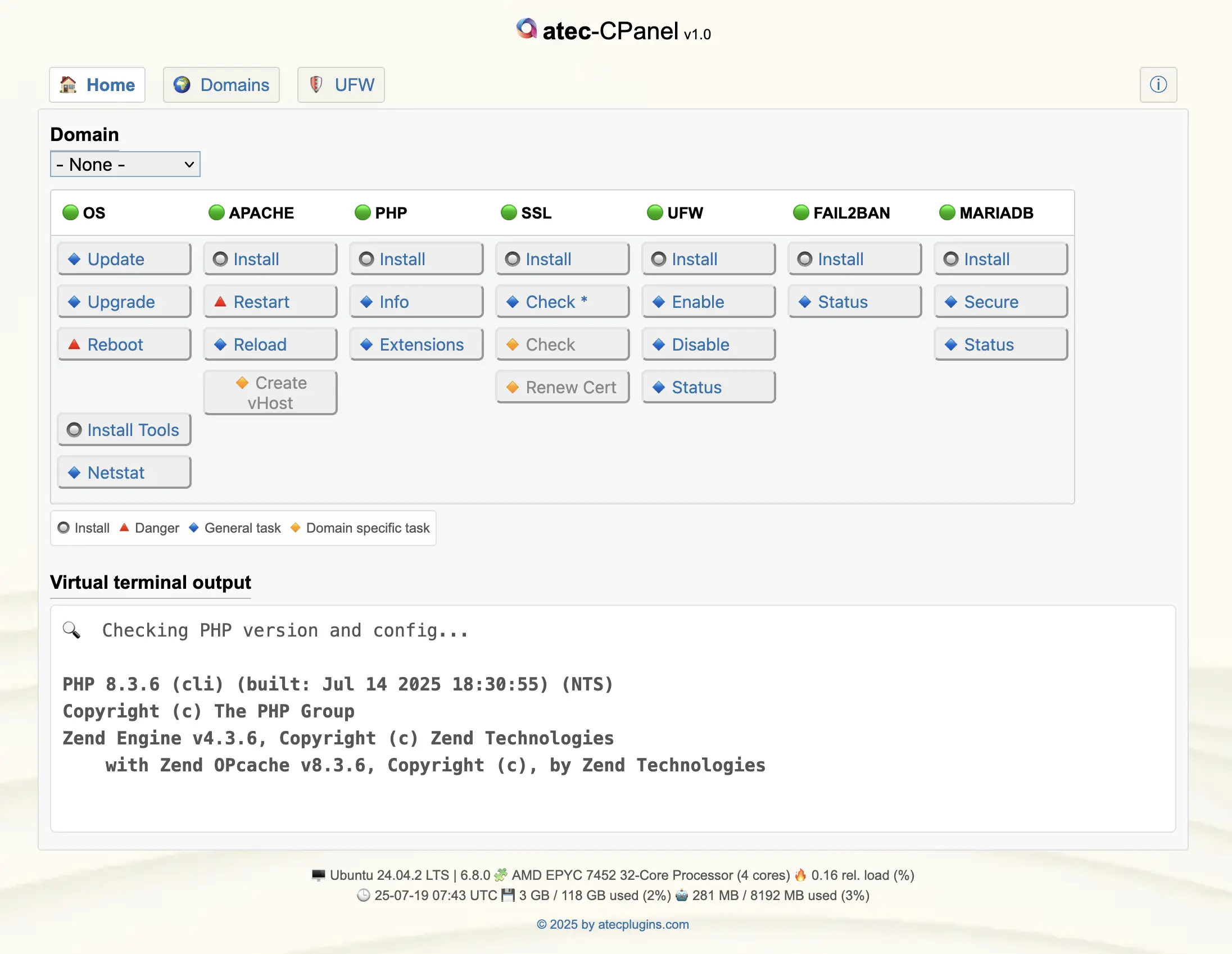This screenshot has height=954, width=1232.
Task: Click 'Zend Engine v4.3.6' terminal line
Action: coord(338,739)
